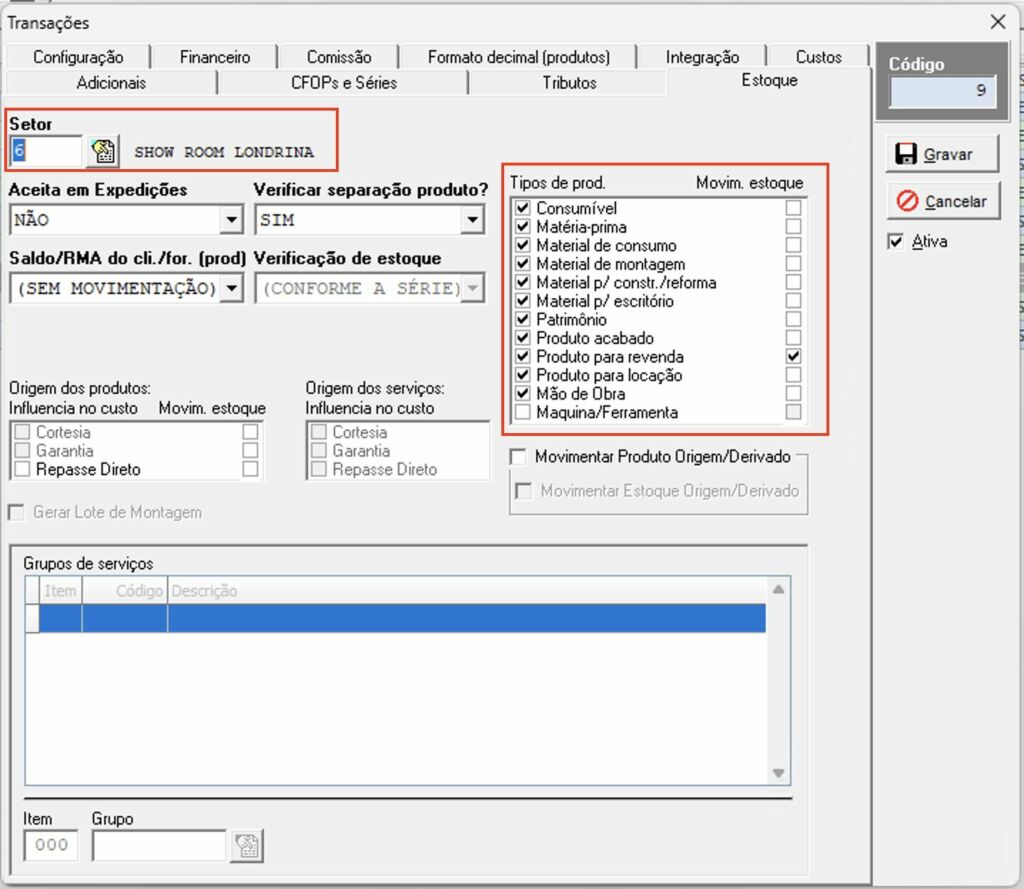The height and width of the screenshot is (889, 1024).
Task: Uncheck Material de consumo type
Action: [x=522, y=245]
